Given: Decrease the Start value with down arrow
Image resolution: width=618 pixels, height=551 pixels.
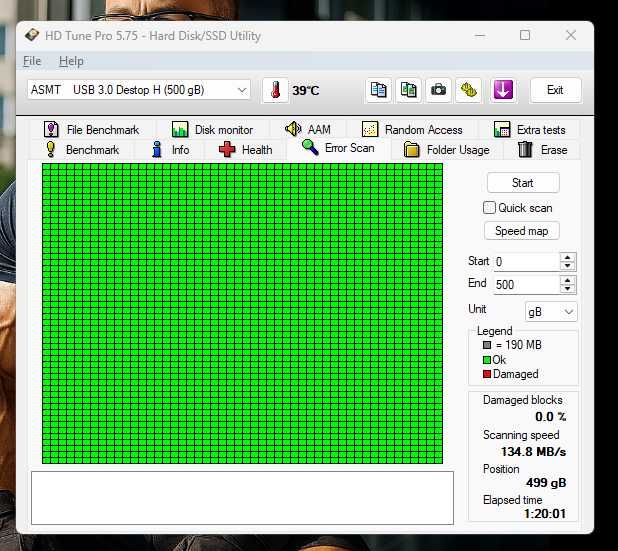Looking at the screenshot, I should pyautogui.click(x=568, y=266).
